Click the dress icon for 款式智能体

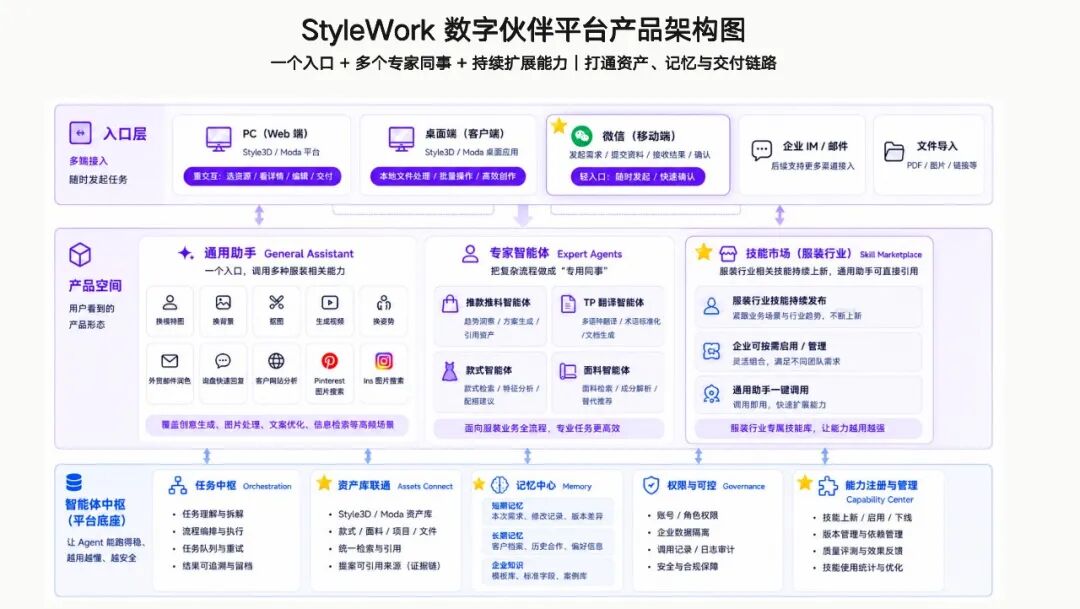[449, 371]
